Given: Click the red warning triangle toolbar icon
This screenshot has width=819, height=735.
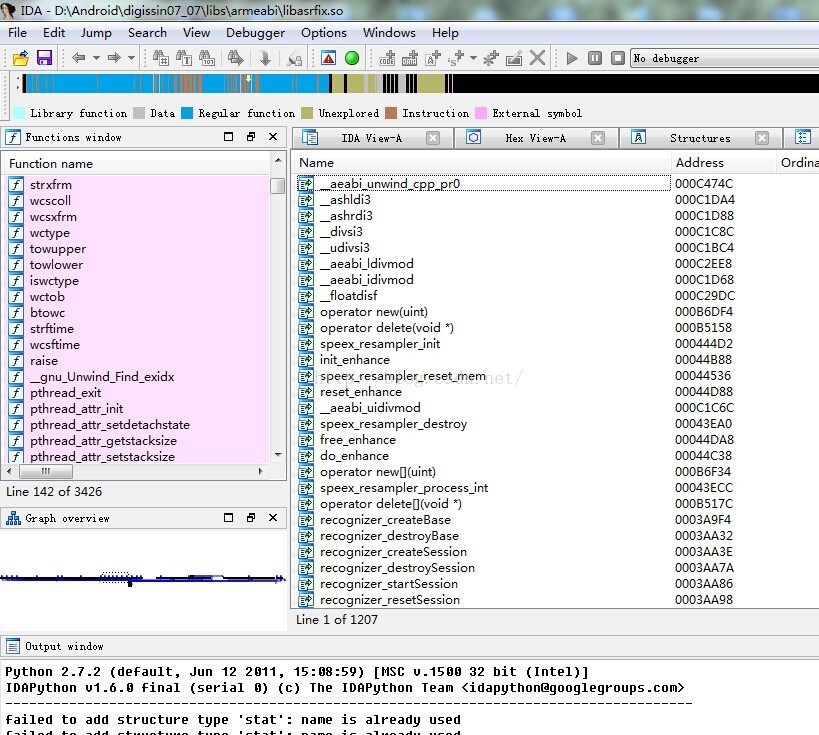Looking at the screenshot, I should point(328,59).
